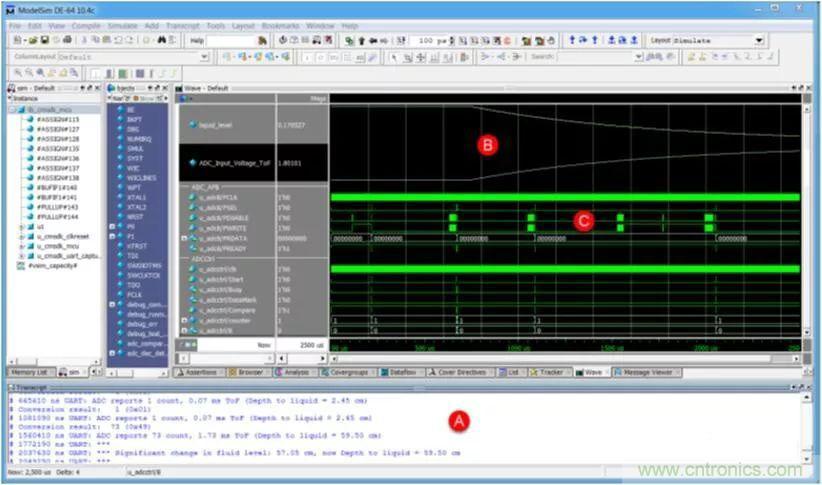
Task: Open the Simulate menu
Action: (121, 25)
